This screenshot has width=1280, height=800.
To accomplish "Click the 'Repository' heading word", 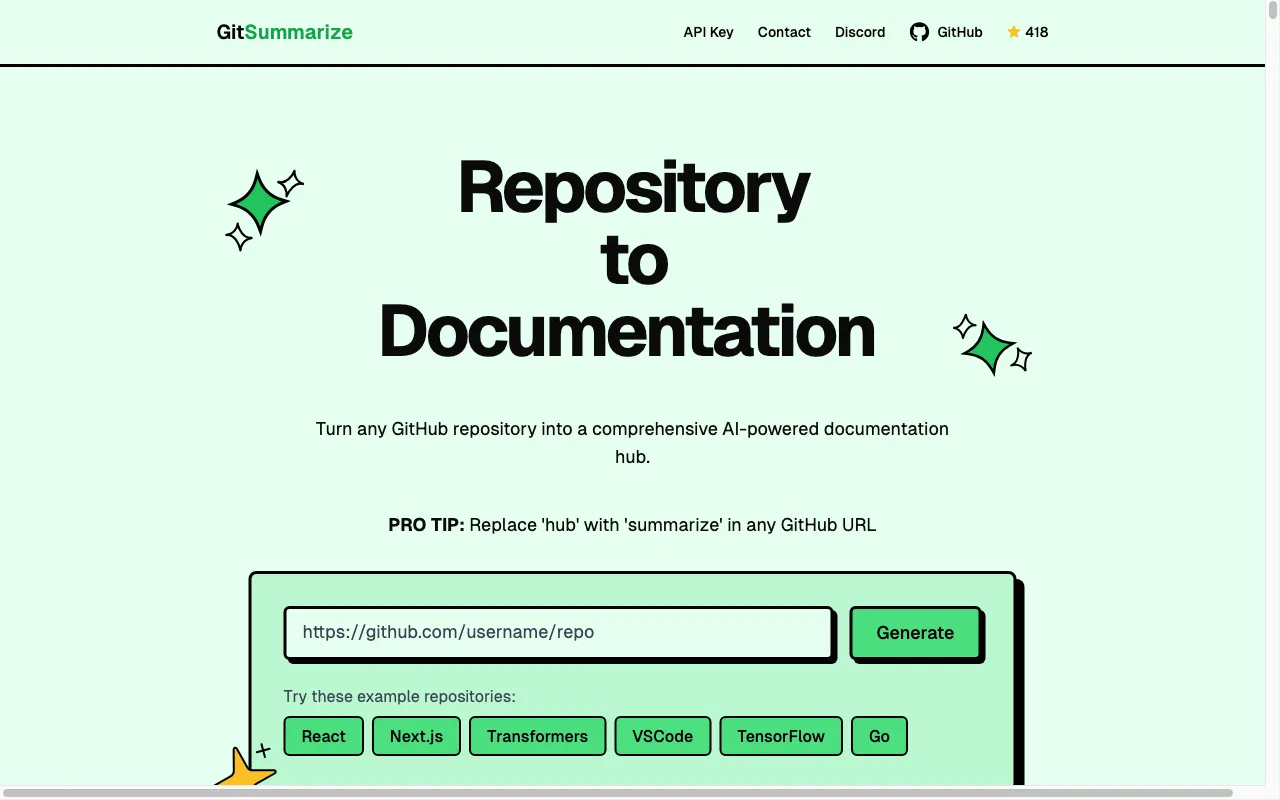I will 634,188.
